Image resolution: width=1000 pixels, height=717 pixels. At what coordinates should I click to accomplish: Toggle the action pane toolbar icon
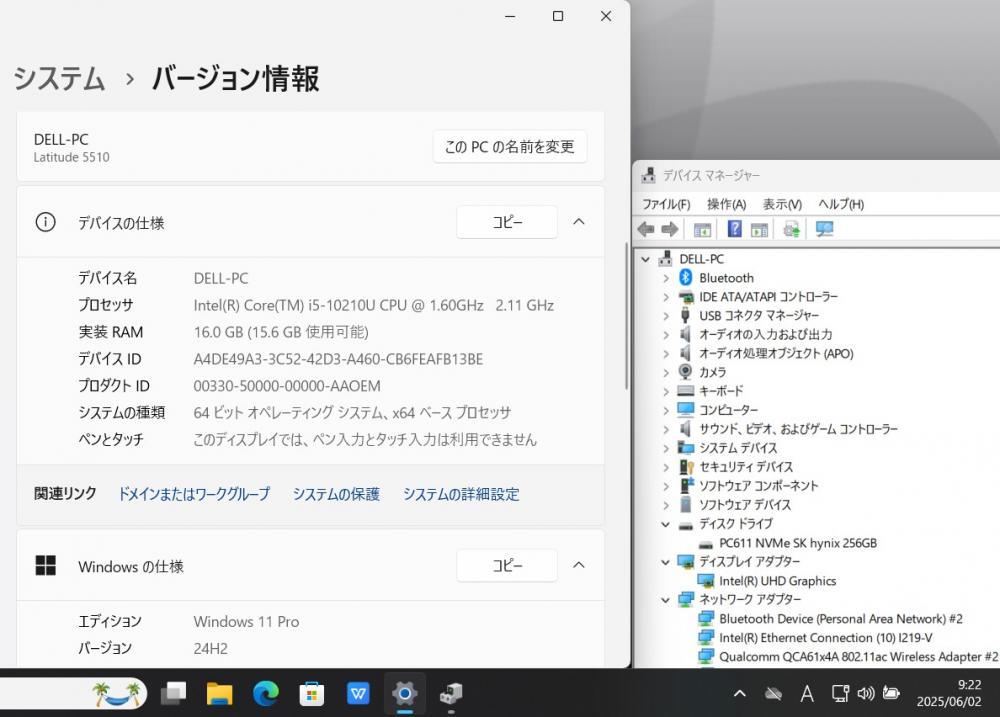click(759, 230)
